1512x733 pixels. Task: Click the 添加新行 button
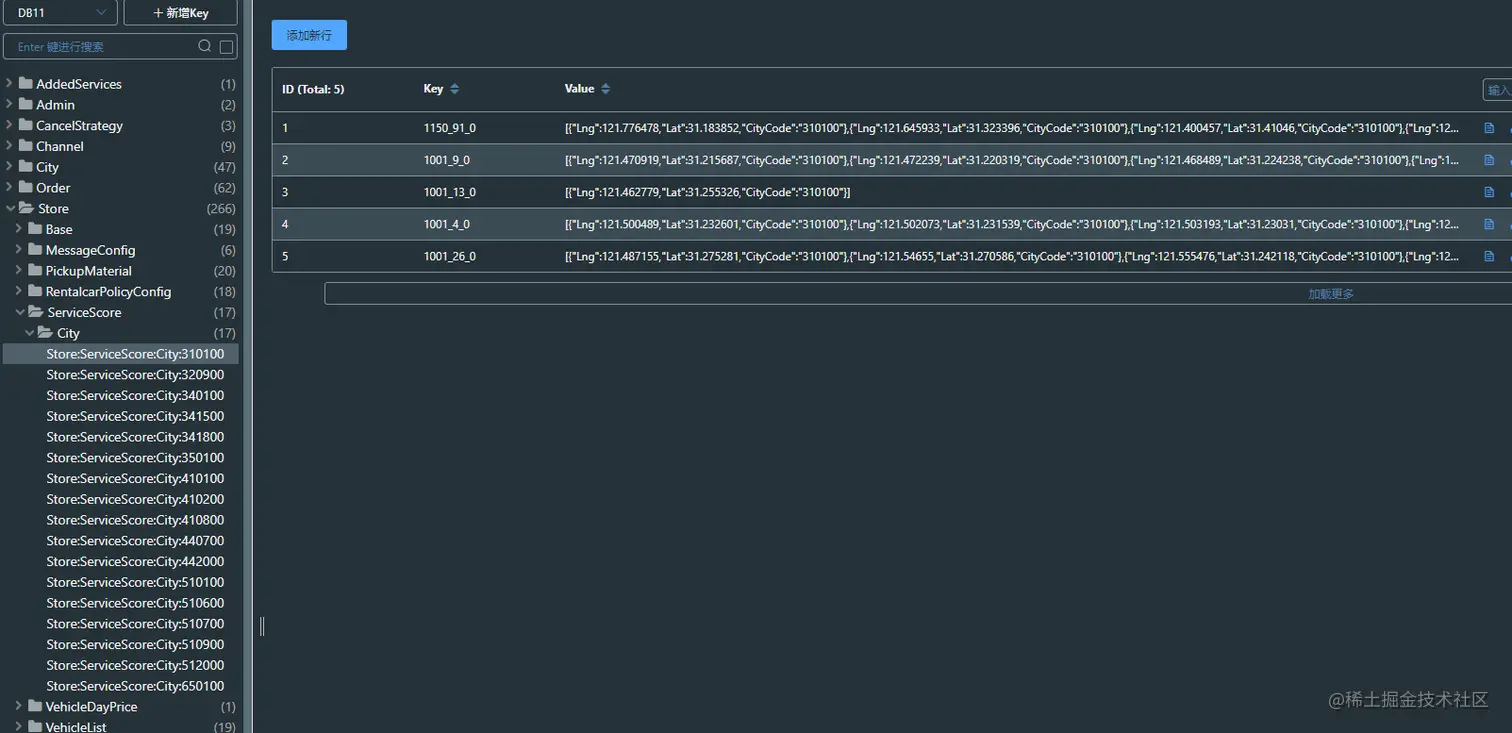tap(309, 35)
